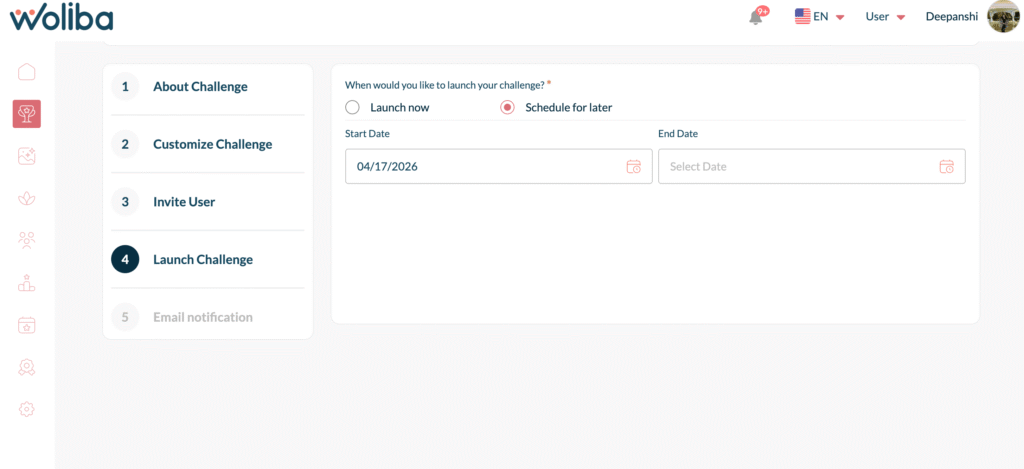The height and width of the screenshot is (469, 1024).
Task: Expand the EN language dropdown
Action: (x=820, y=17)
